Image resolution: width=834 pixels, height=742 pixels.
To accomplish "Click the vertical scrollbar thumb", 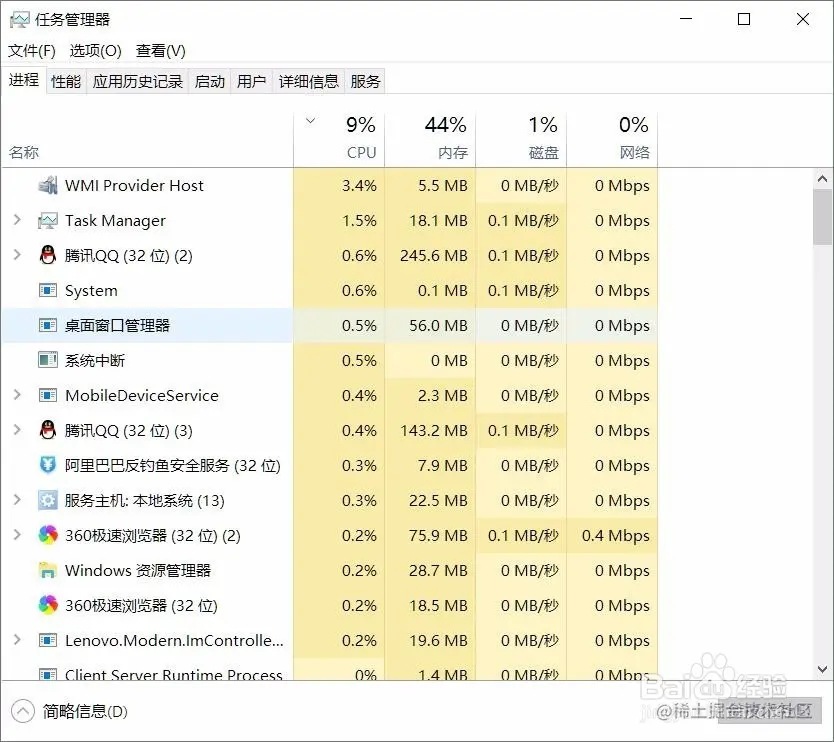I will (822, 217).
